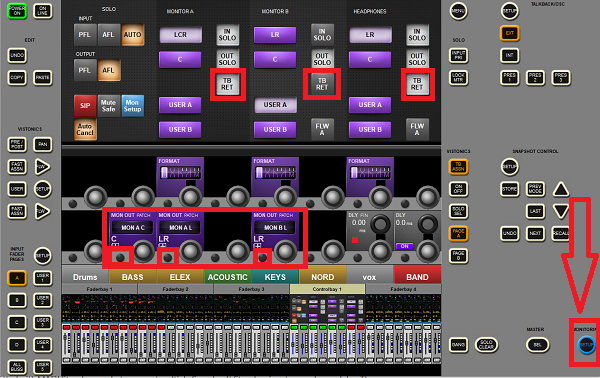Click the PRES 3 button
Viewport: 600px width, 378px height.
coord(561,78)
